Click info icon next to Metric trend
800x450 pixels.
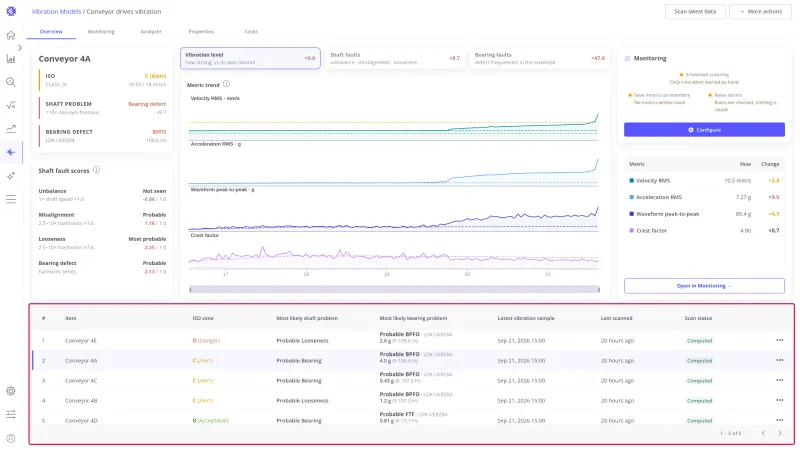pyautogui.click(x=227, y=84)
